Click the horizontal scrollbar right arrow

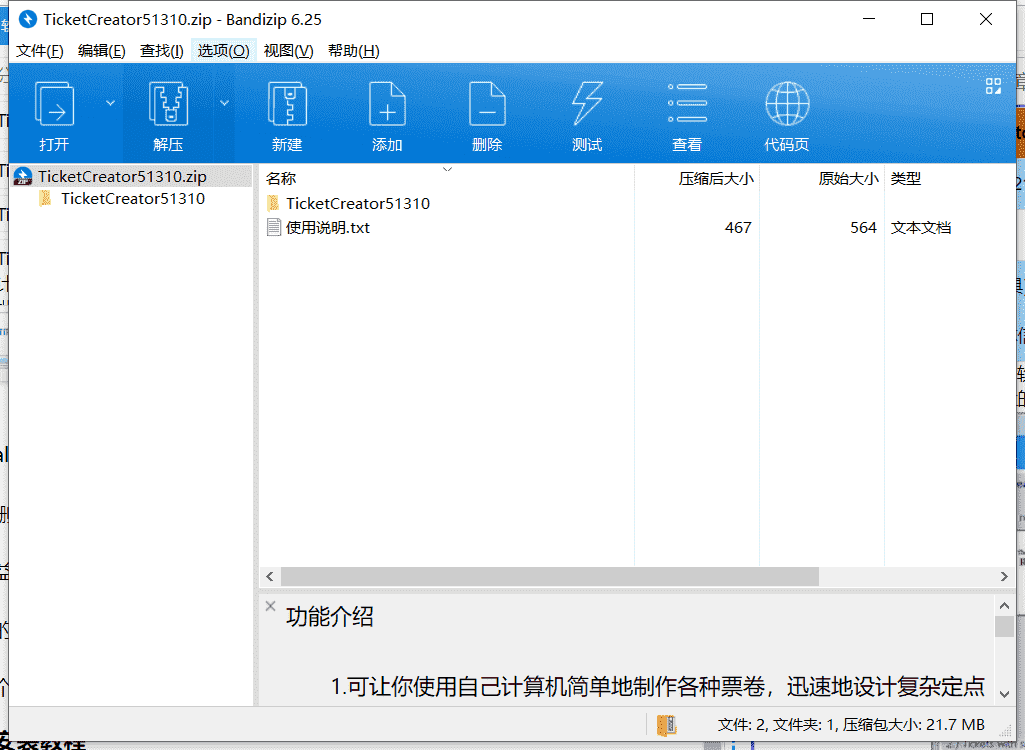click(x=1004, y=577)
